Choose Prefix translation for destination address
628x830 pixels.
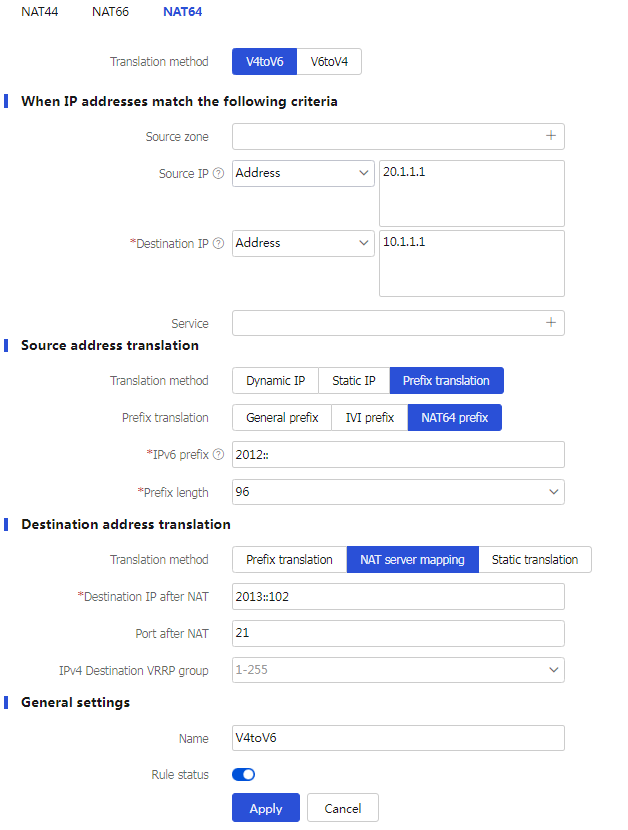click(288, 559)
